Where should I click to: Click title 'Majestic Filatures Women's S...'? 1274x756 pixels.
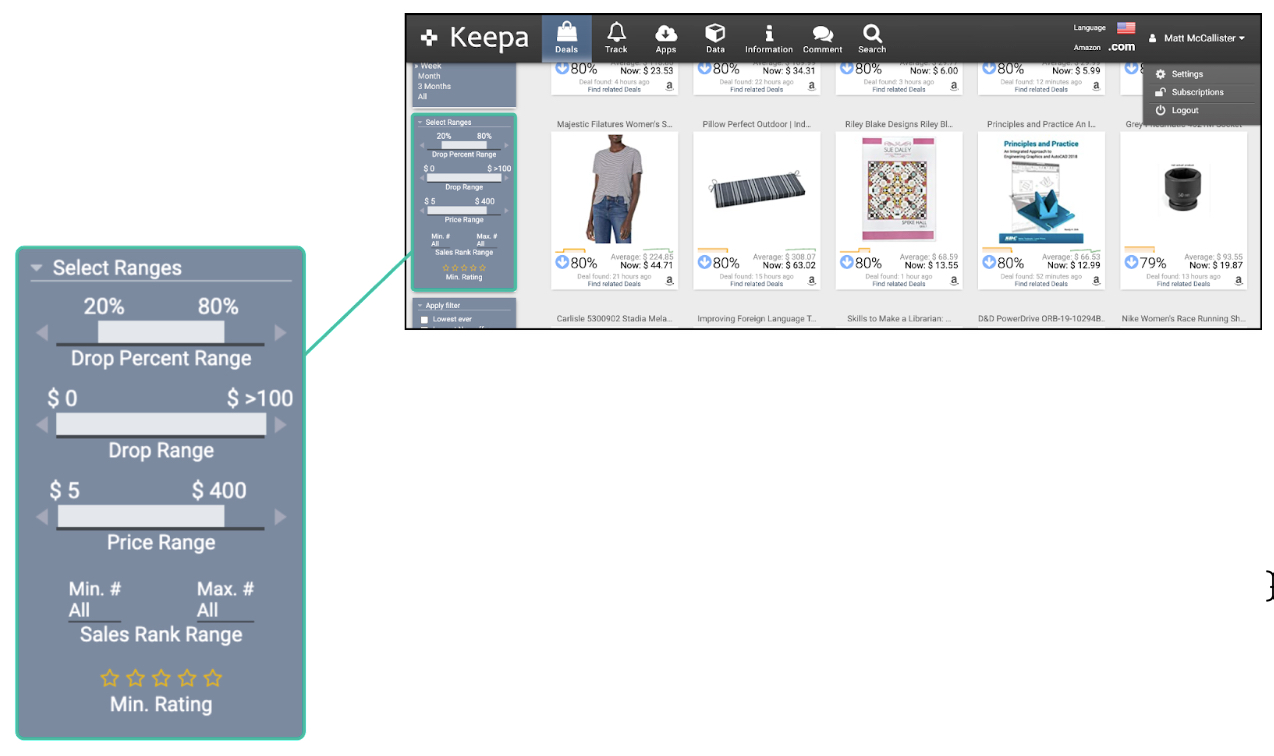(x=614, y=125)
